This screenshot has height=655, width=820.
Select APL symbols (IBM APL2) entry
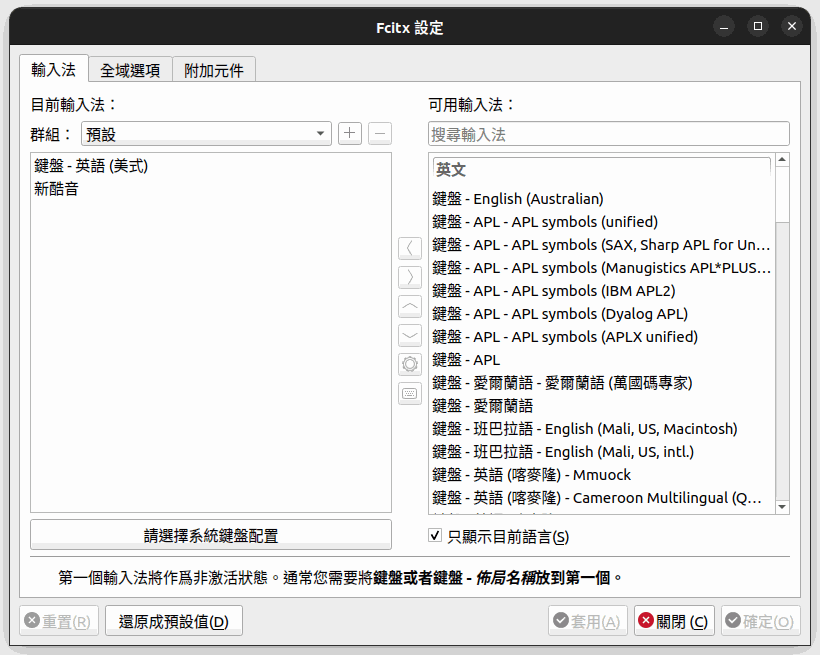602,291
